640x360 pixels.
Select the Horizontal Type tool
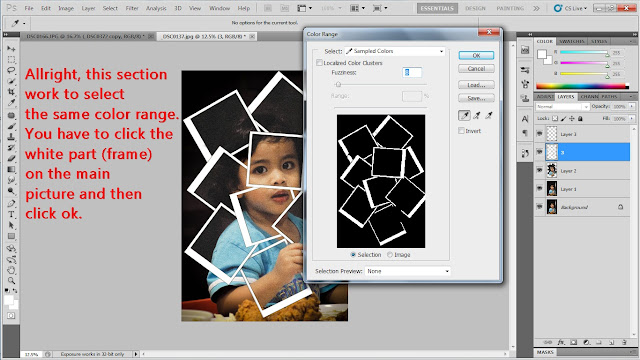tap(11, 214)
